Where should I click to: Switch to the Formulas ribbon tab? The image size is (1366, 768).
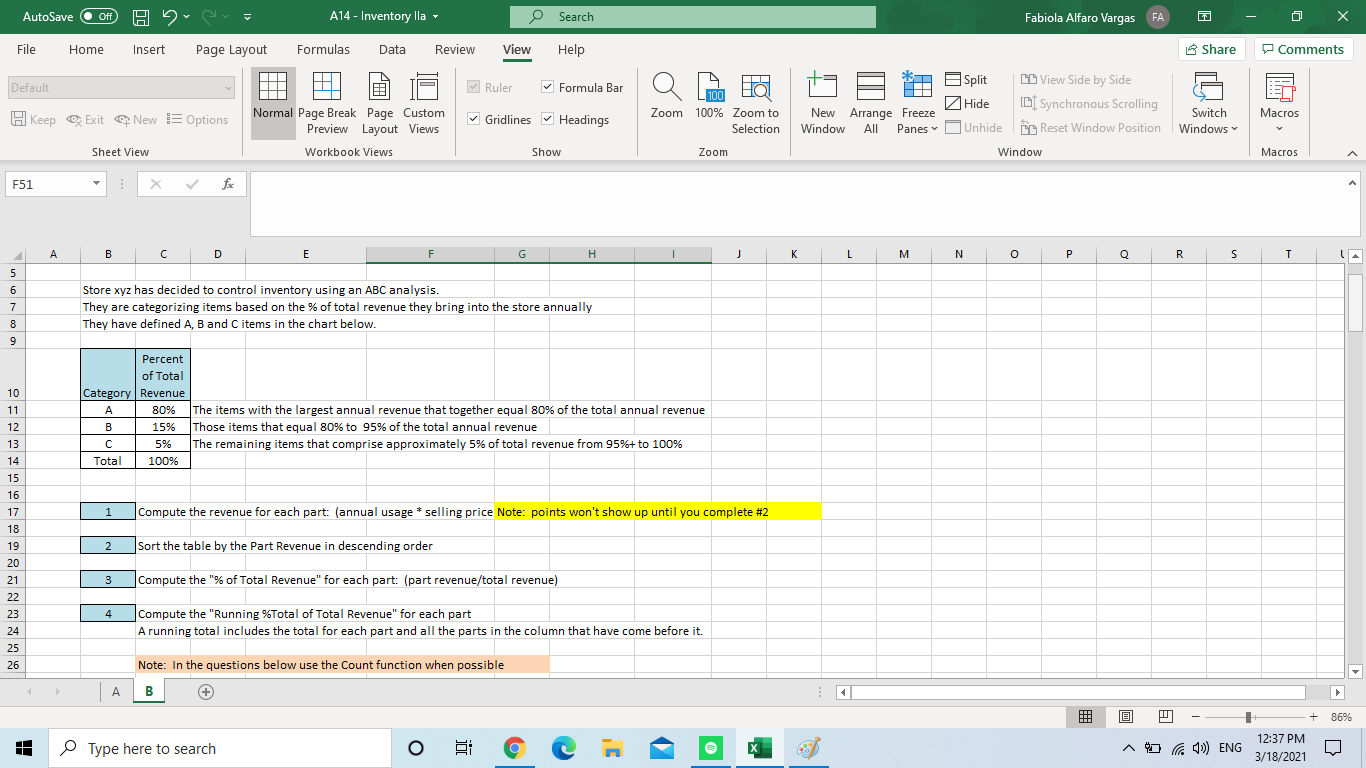pos(323,49)
